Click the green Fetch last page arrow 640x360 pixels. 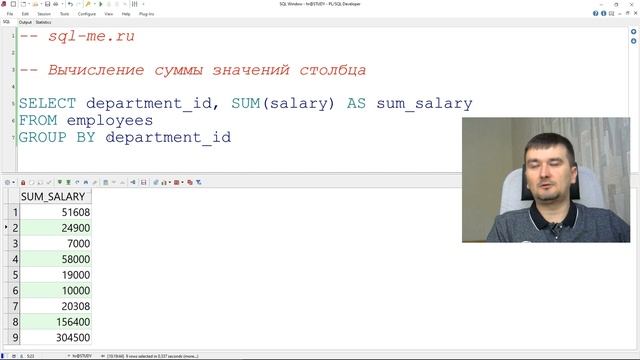[69, 182]
